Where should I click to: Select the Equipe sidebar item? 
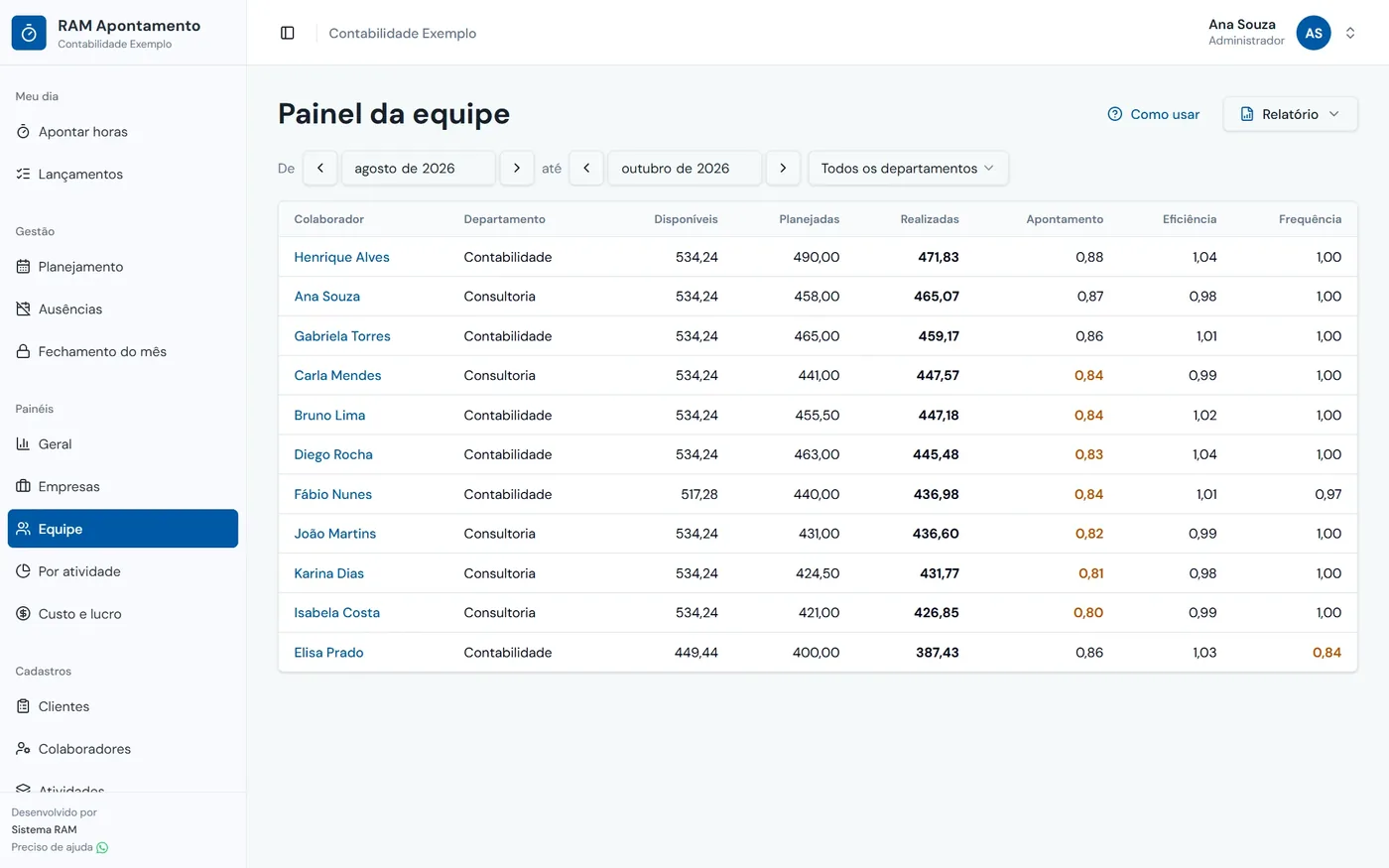click(123, 529)
